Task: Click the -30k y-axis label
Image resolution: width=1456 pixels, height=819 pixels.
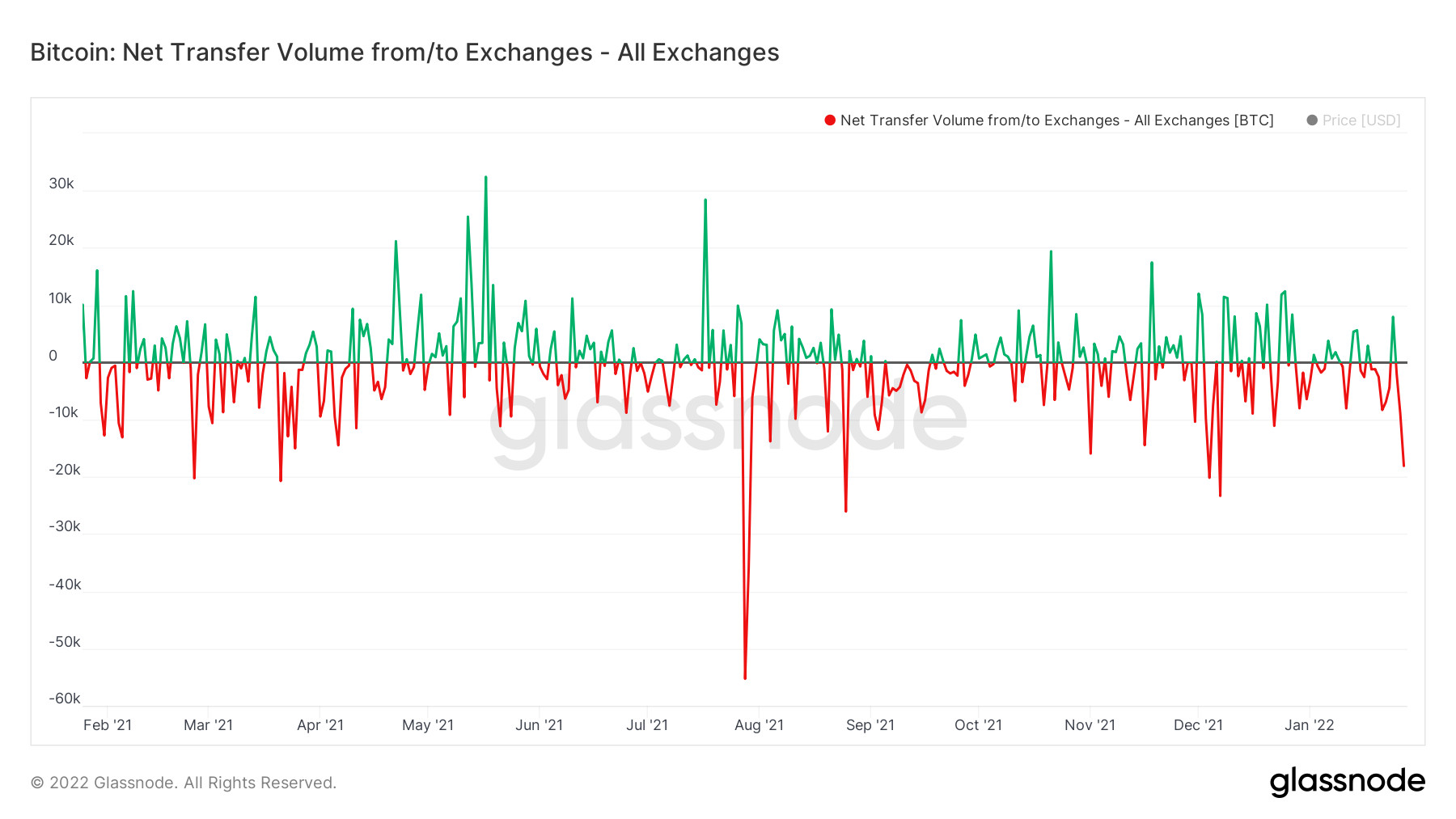Action: point(65,526)
